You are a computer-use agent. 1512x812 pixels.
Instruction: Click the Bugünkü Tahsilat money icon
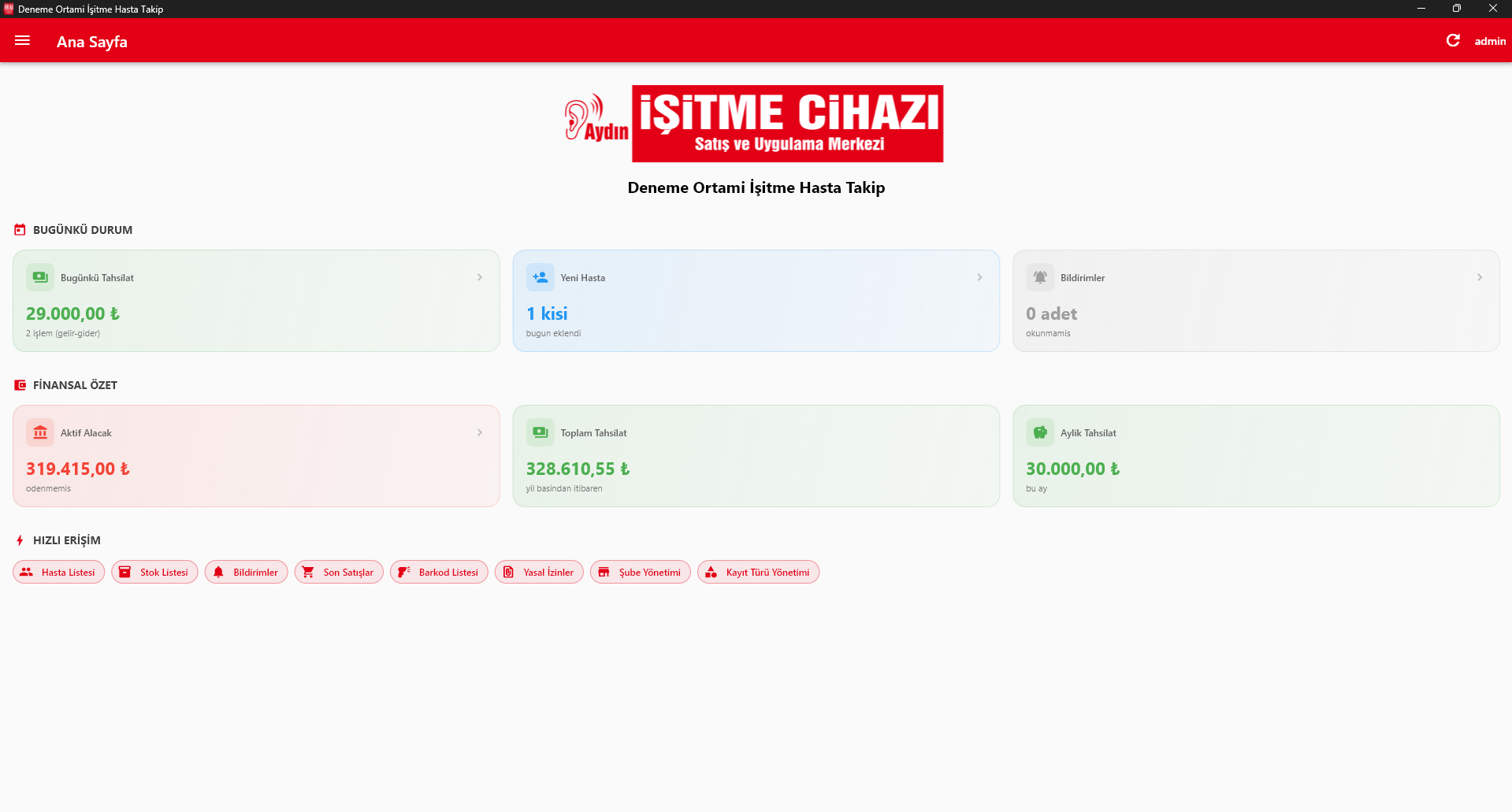[x=40, y=277]
